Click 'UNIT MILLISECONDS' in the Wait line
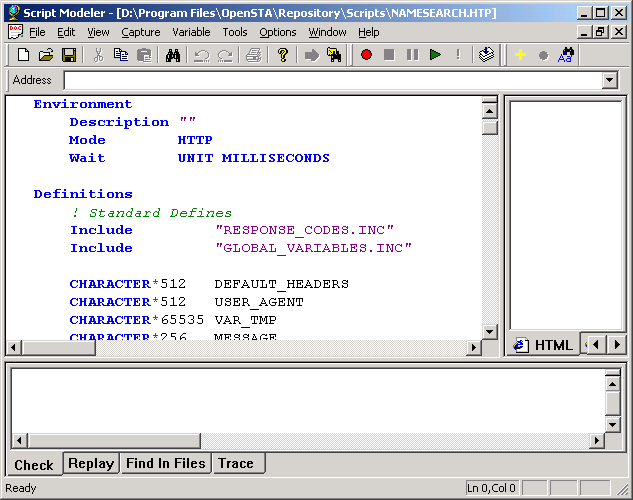Viewport: 633px width, 500px height. coord(254,158)
